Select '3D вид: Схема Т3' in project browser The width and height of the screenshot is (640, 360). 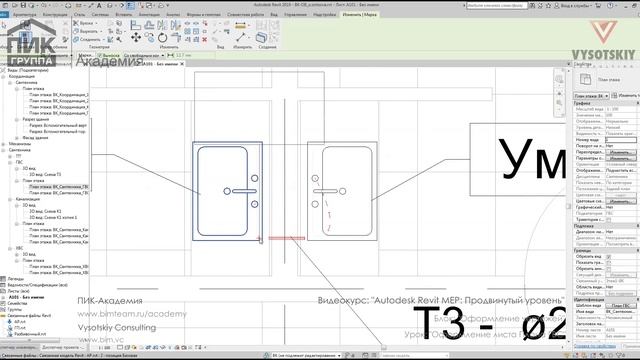45,174
